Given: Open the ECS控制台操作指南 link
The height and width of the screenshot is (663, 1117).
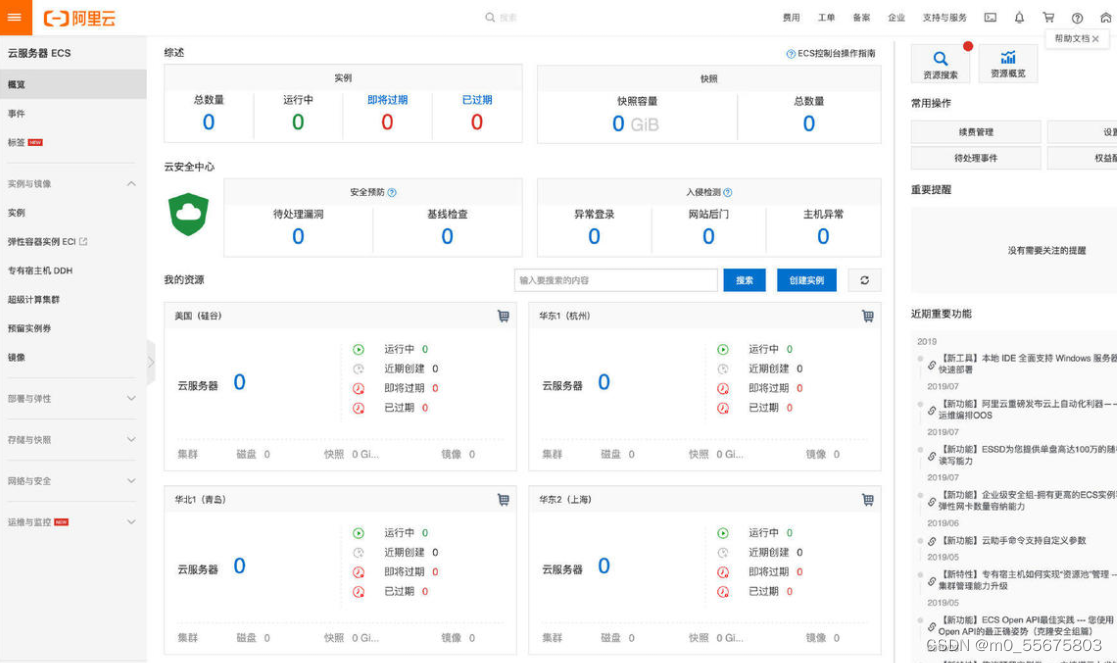Looking at the screenshot, I should pos(836,54).
